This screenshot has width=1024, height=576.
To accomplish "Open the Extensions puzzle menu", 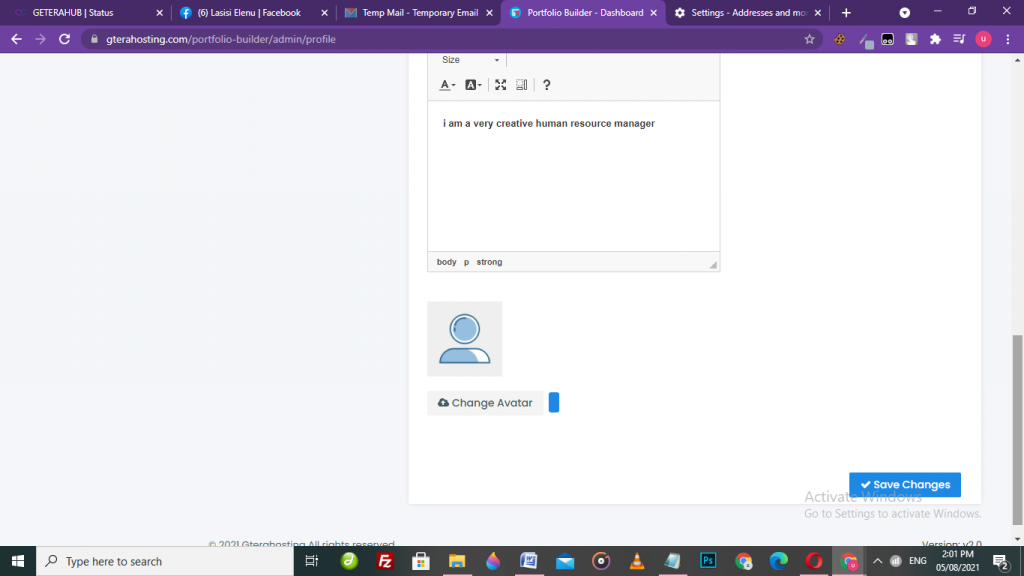I will pos(935,39).
